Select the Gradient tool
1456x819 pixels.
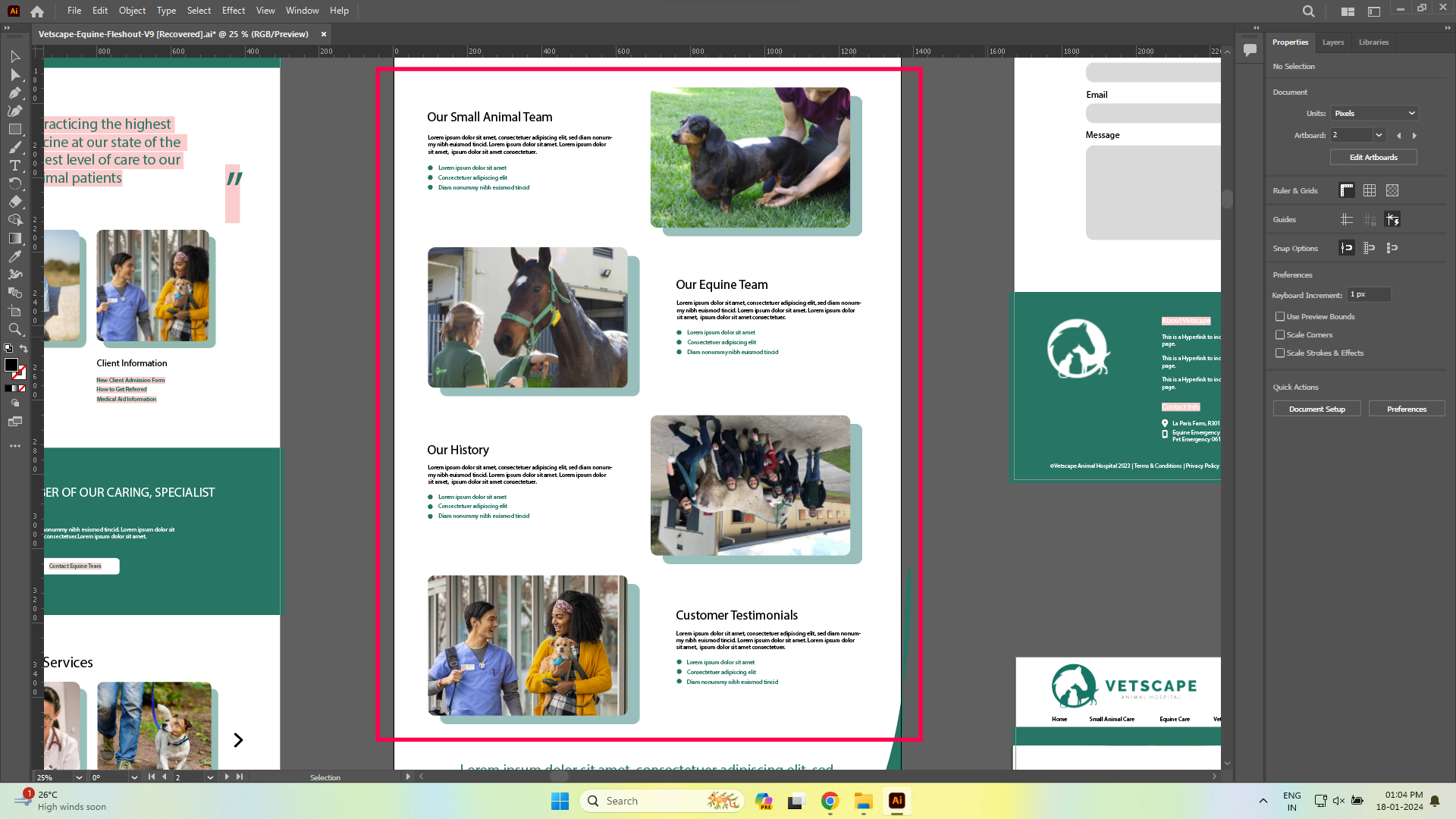pyautogui.click(x=15, y=238)
